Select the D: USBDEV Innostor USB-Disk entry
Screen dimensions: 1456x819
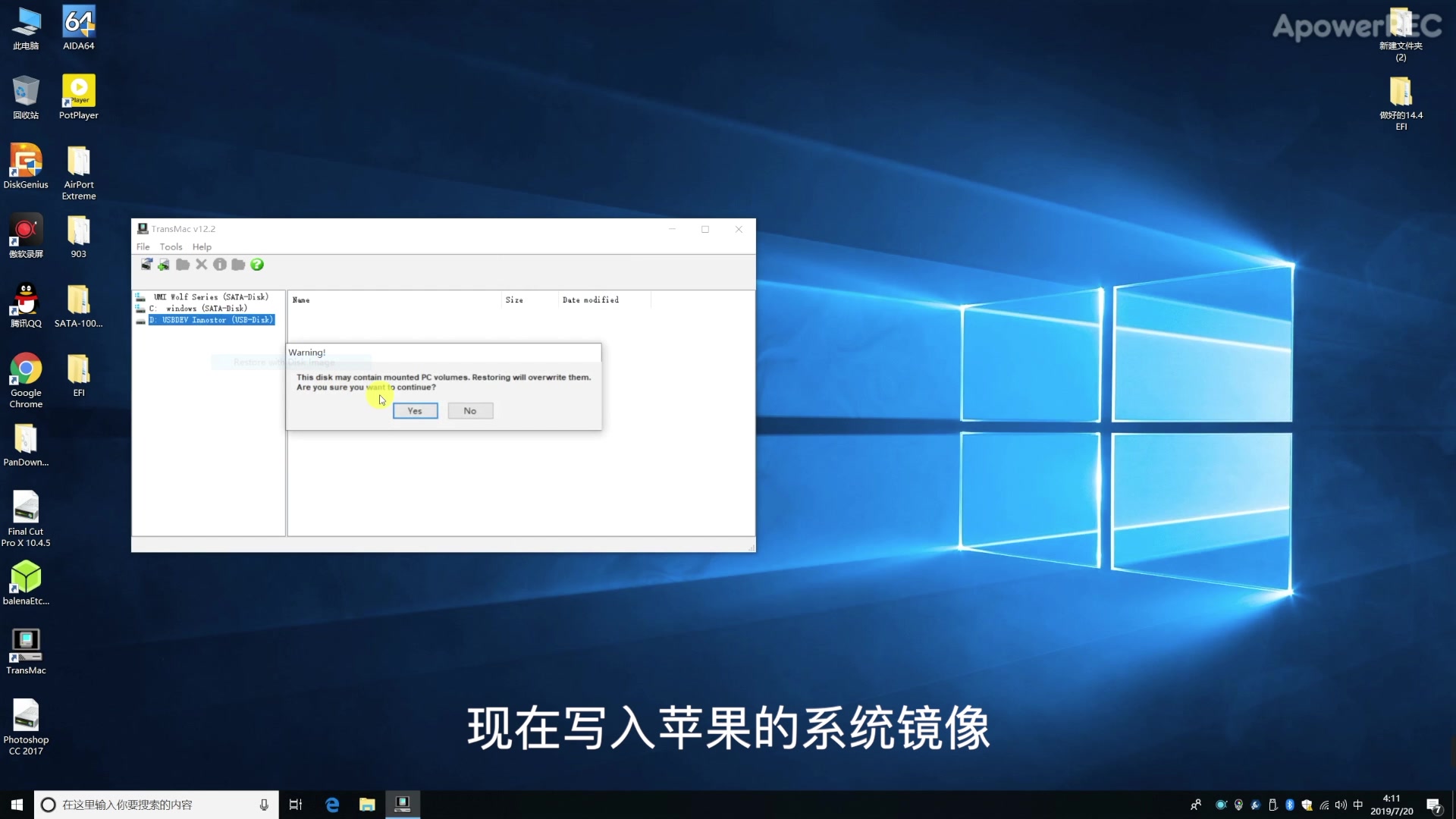coord(212,319)
